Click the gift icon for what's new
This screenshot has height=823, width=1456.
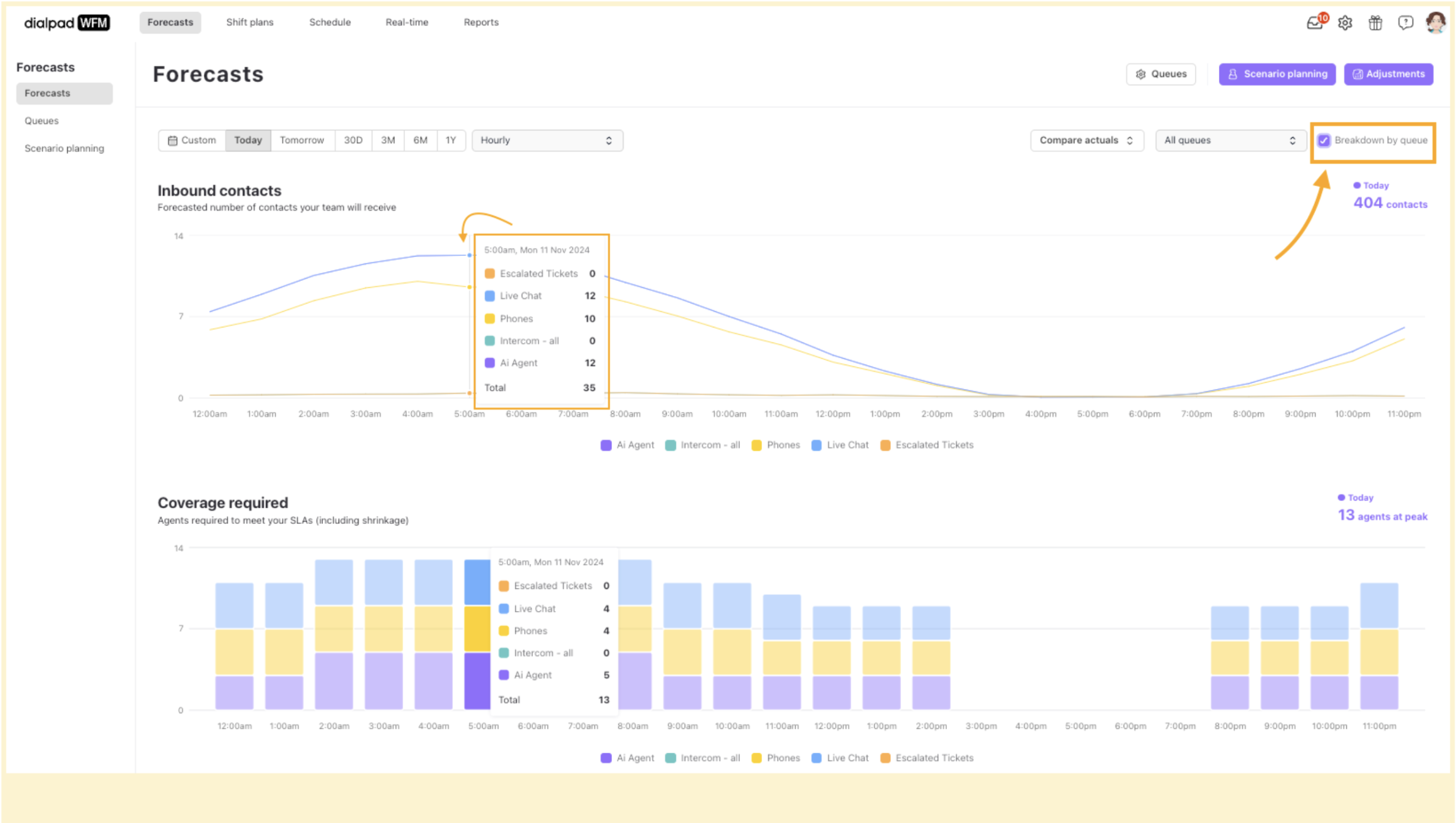(1375, 23)
